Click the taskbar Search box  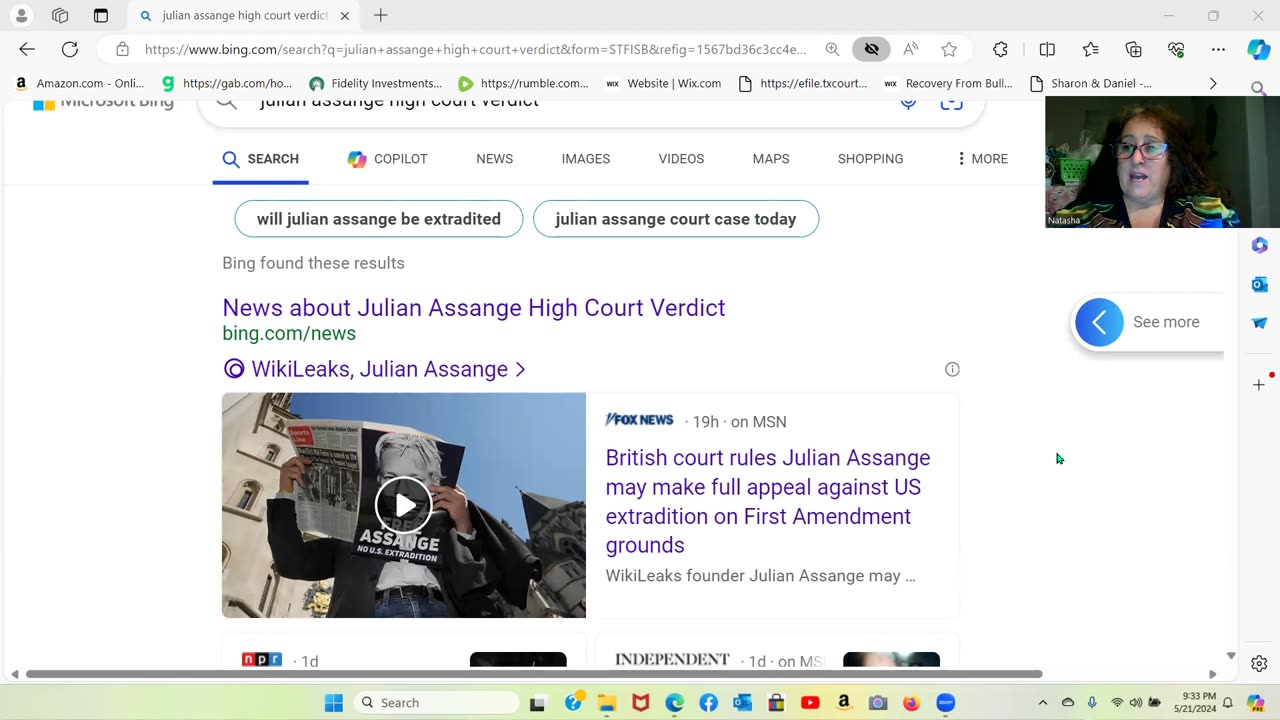click(x=435, y=703)
